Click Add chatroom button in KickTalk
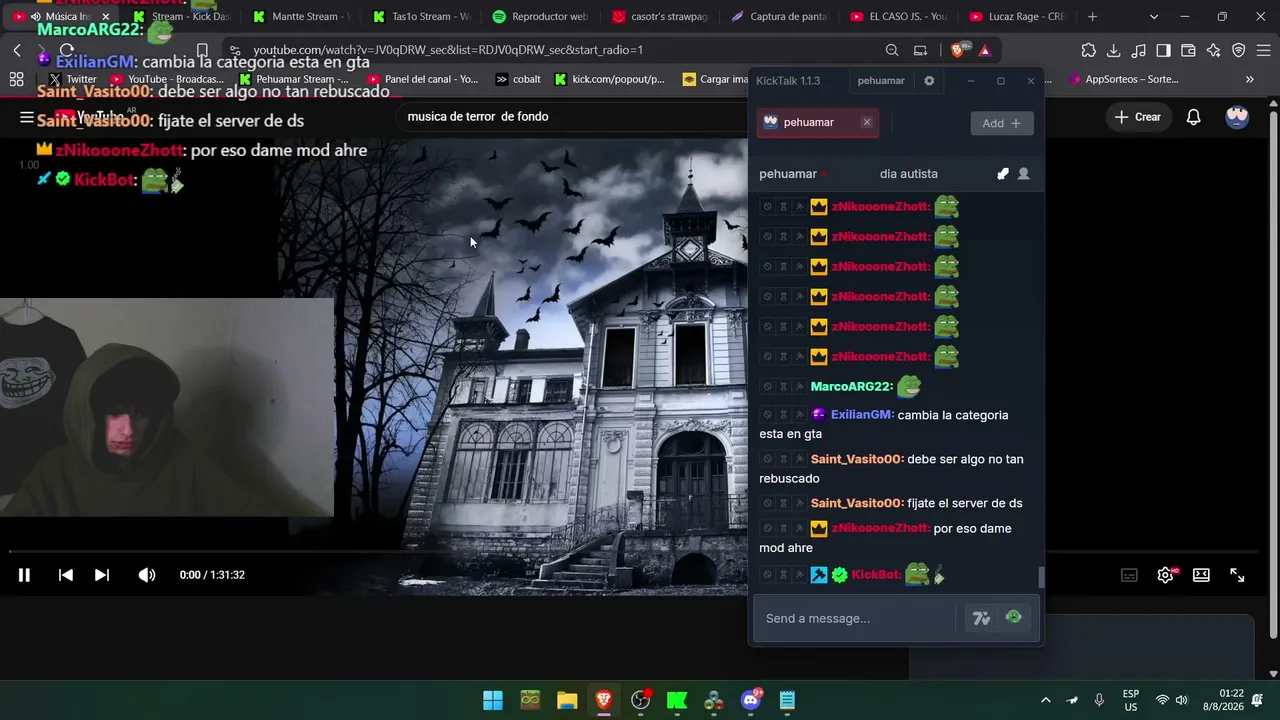The image size is (1280, 720). click(x=1001, y=123)
